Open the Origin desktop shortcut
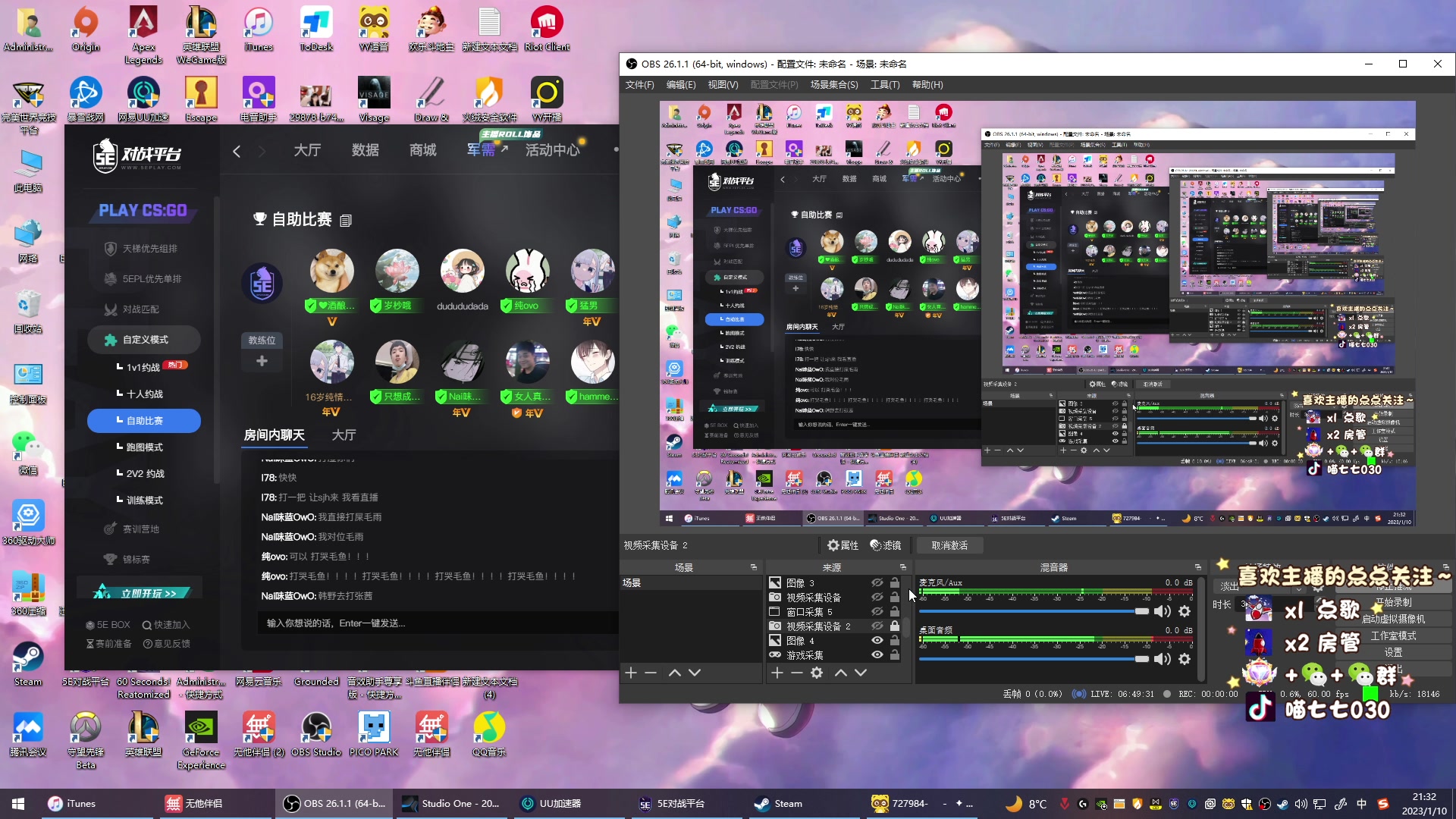Screen dimensions: 1456x819 [x=86, y=29]
